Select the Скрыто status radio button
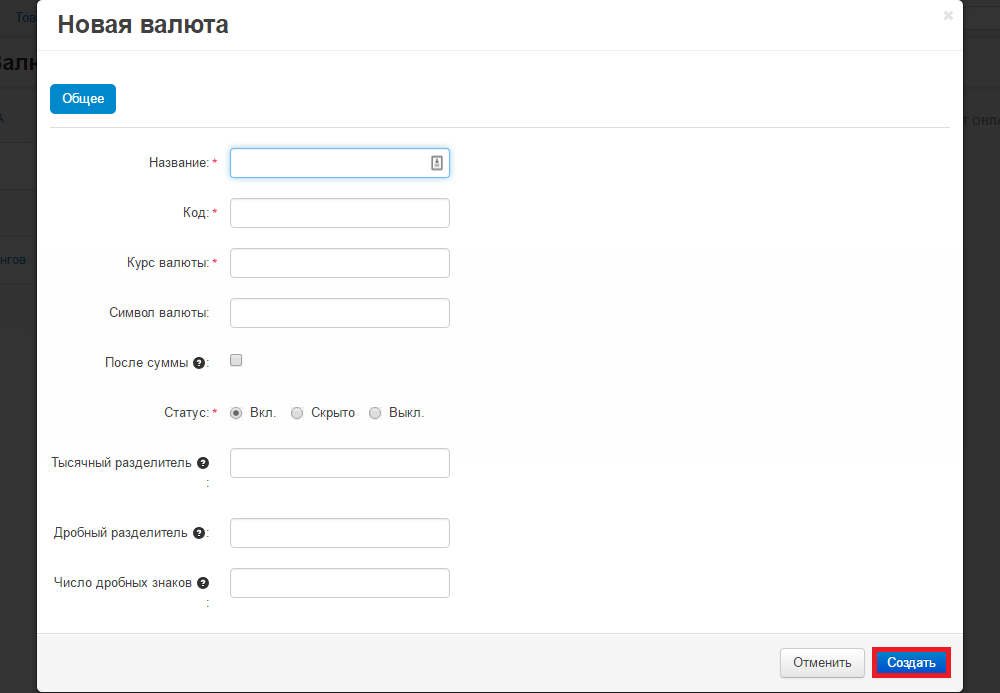 point(297,413)
